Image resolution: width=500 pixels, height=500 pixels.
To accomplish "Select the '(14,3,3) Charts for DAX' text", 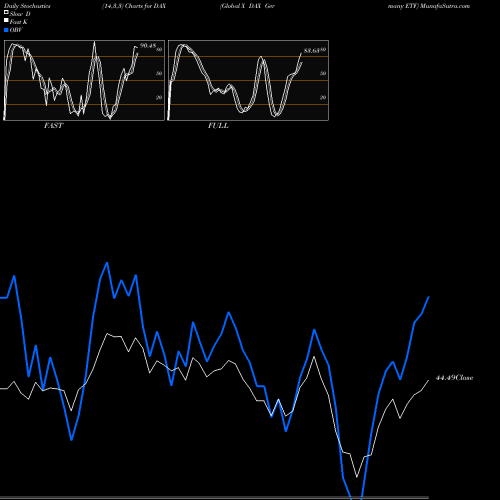I will coord(134,6).
